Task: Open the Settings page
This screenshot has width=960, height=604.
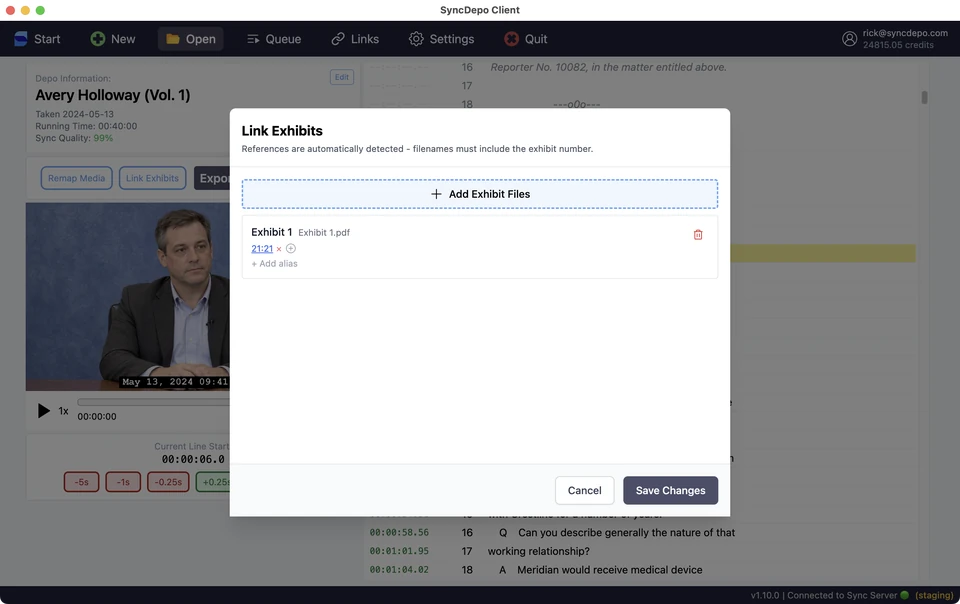Action: tap(441, 39)
